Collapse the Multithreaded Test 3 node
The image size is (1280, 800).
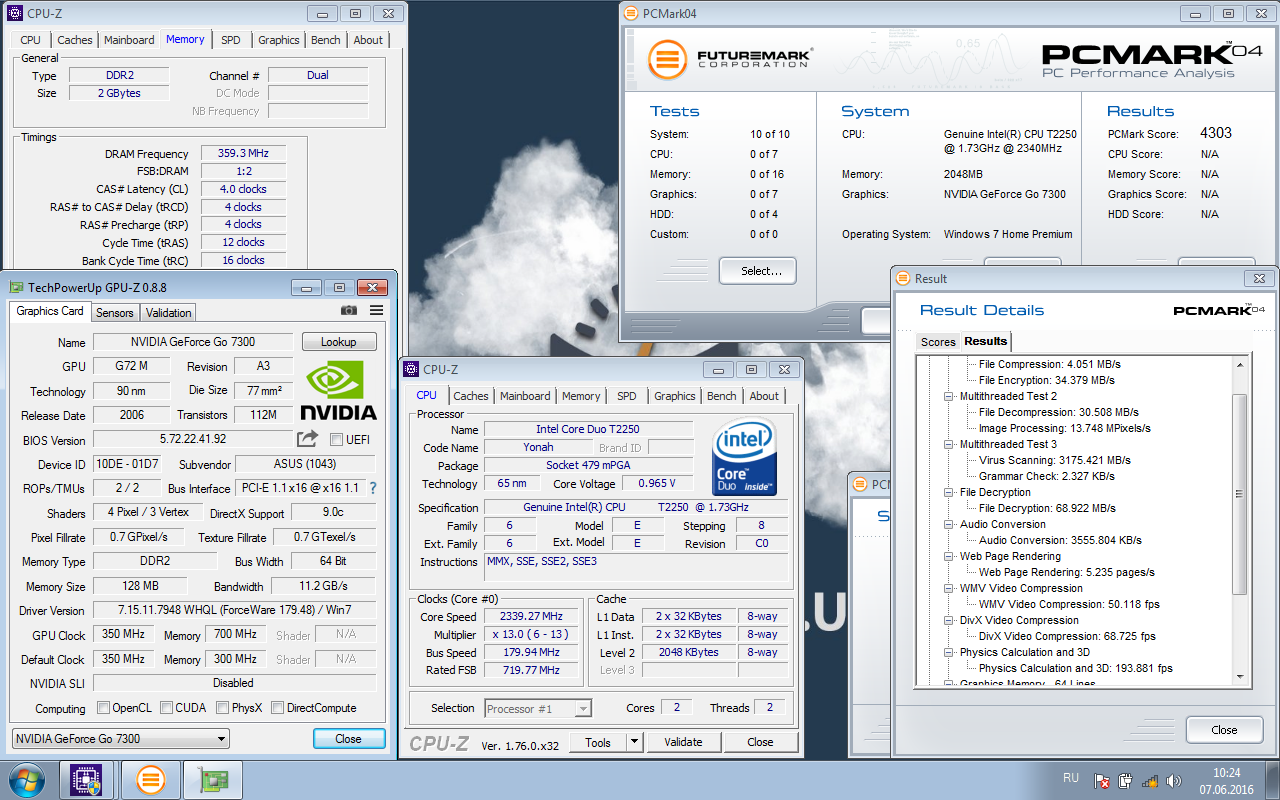[x=950, y=445]
